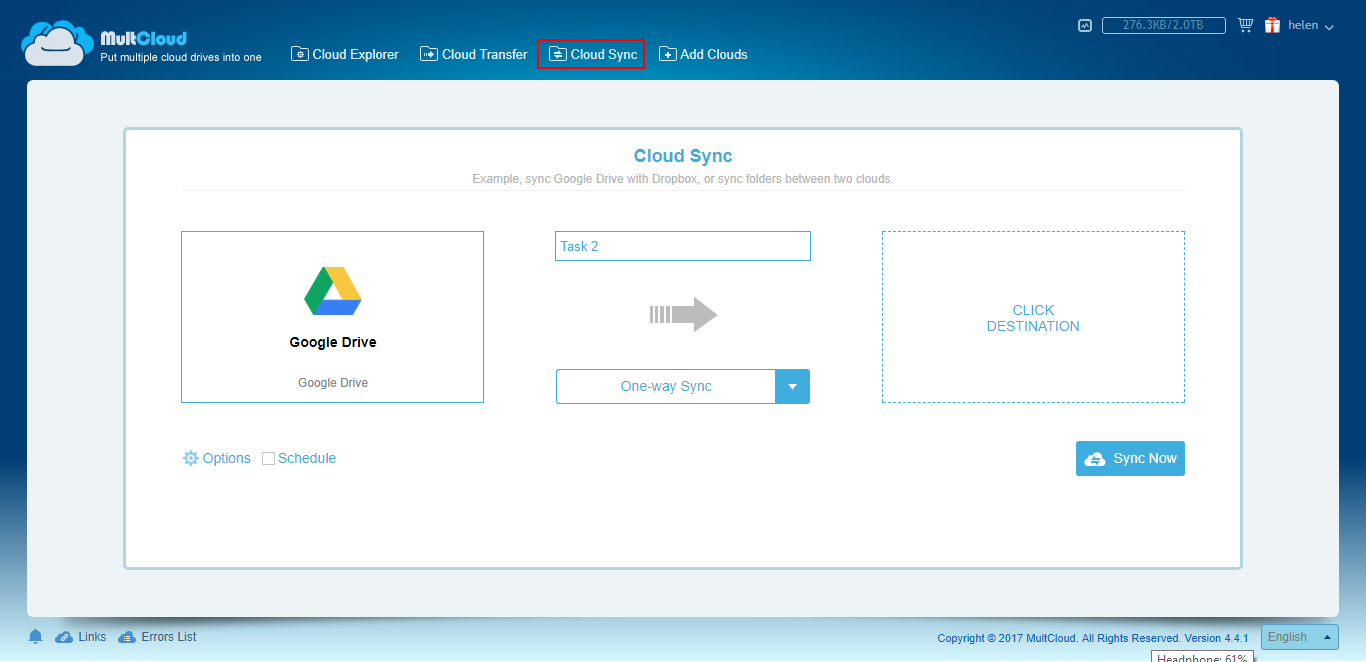Click the storage usage bar 276.3KB/2.0TB
This screenshot has height=662, width=1366.
1165,26
